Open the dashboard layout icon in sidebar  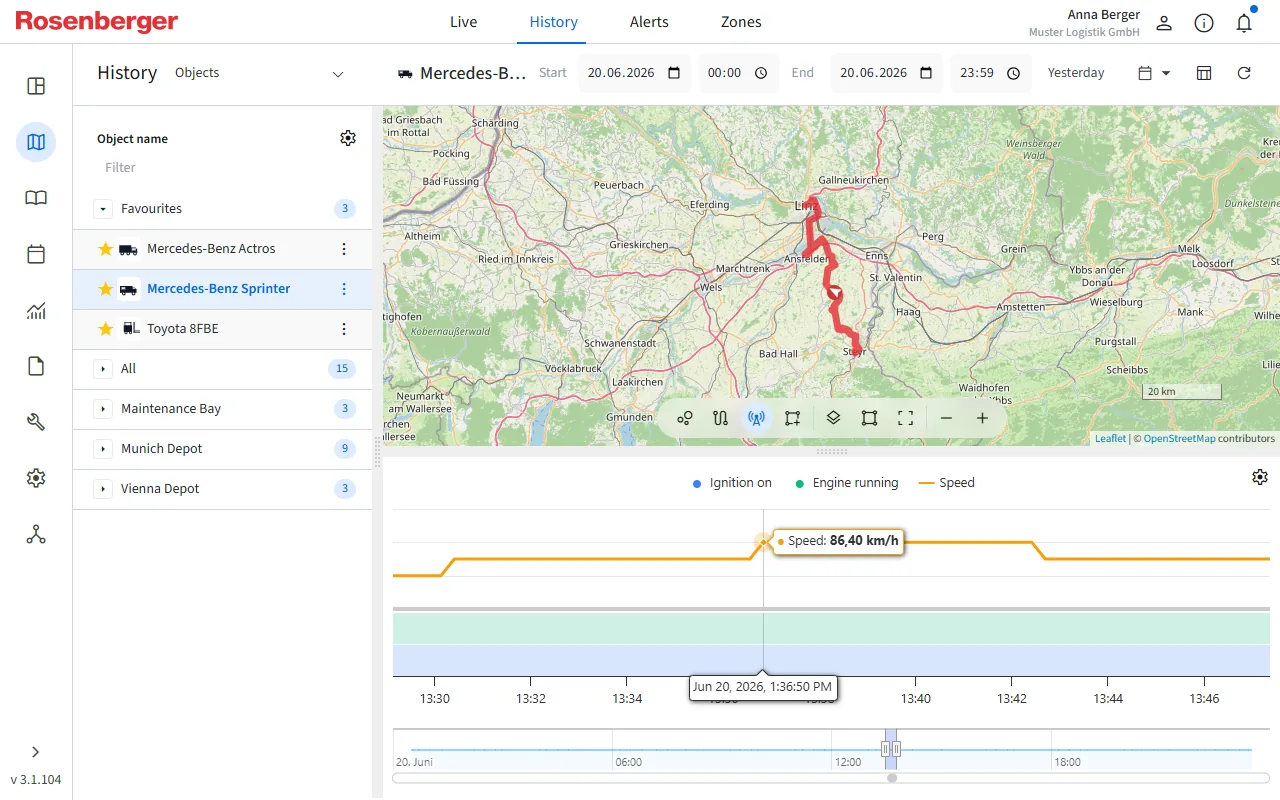pos(36,86)
